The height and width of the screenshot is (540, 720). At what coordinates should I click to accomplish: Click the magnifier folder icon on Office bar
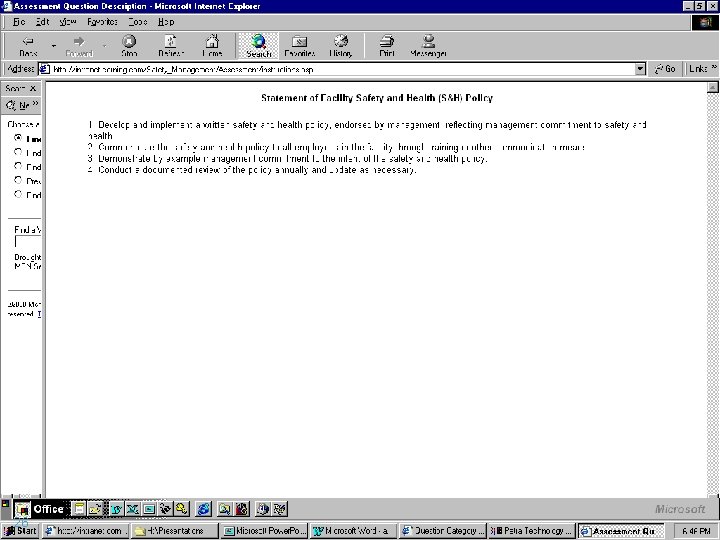point(225,509)
